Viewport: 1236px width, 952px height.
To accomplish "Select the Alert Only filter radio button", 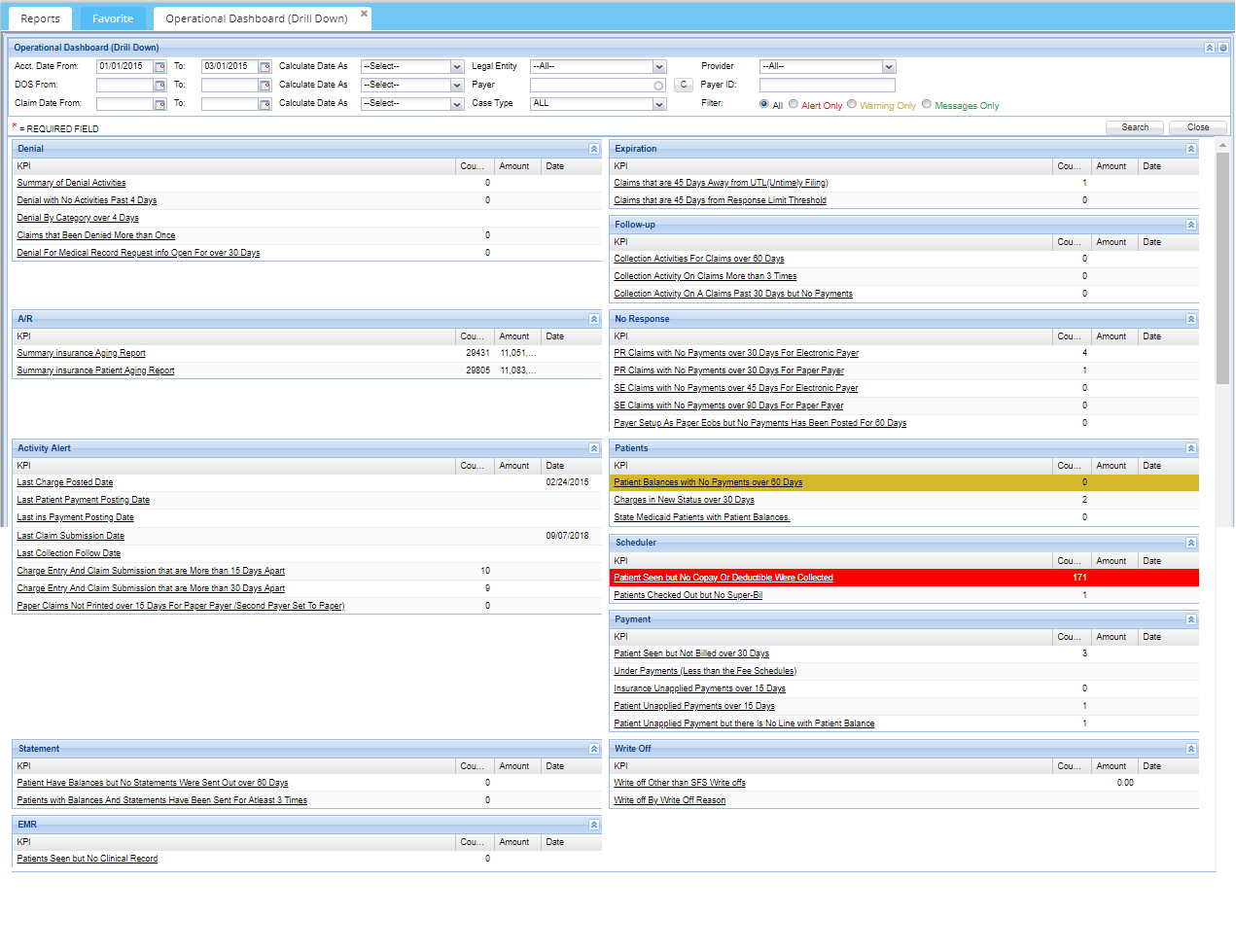I will [x=794, y=104].
